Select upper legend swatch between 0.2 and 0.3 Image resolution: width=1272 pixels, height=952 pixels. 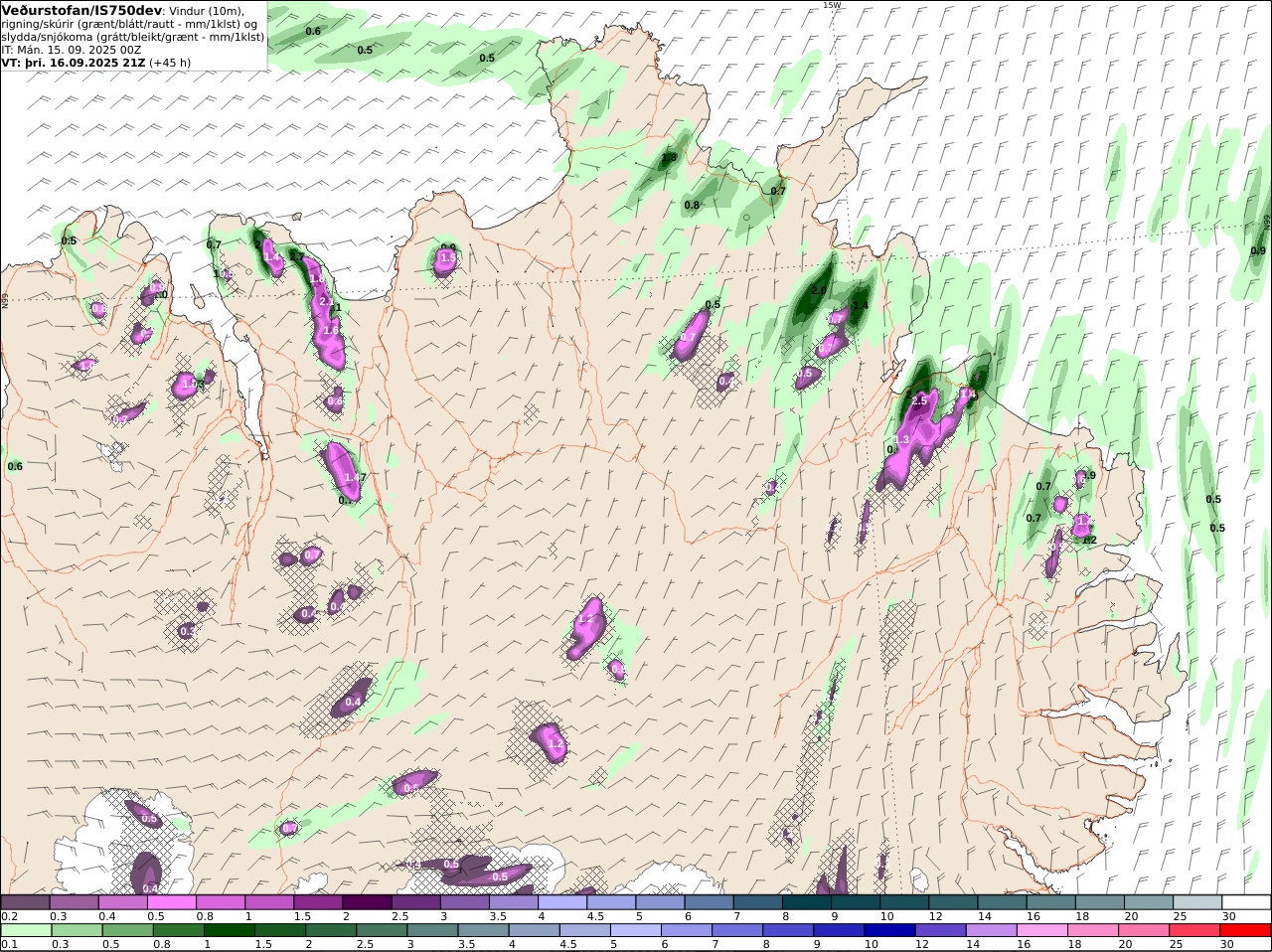click(25, 902)
